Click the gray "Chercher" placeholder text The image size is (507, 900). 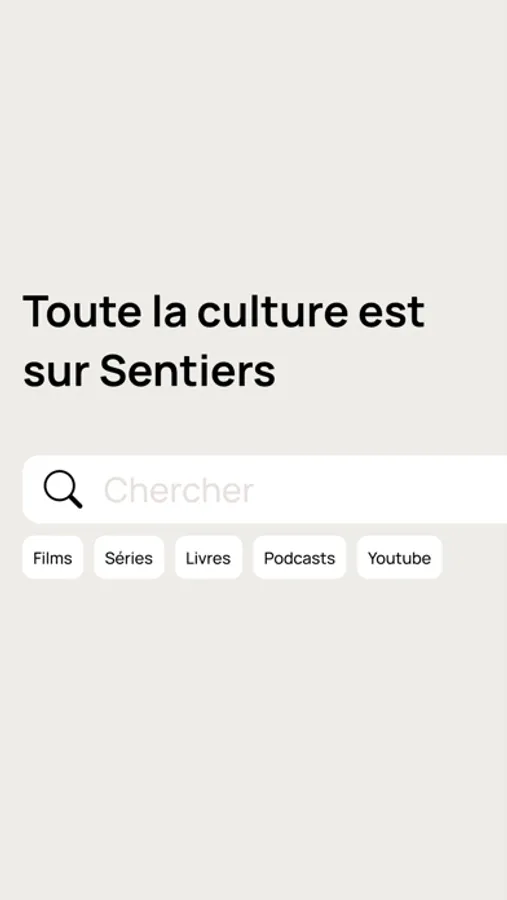click(x=179, y=490)
